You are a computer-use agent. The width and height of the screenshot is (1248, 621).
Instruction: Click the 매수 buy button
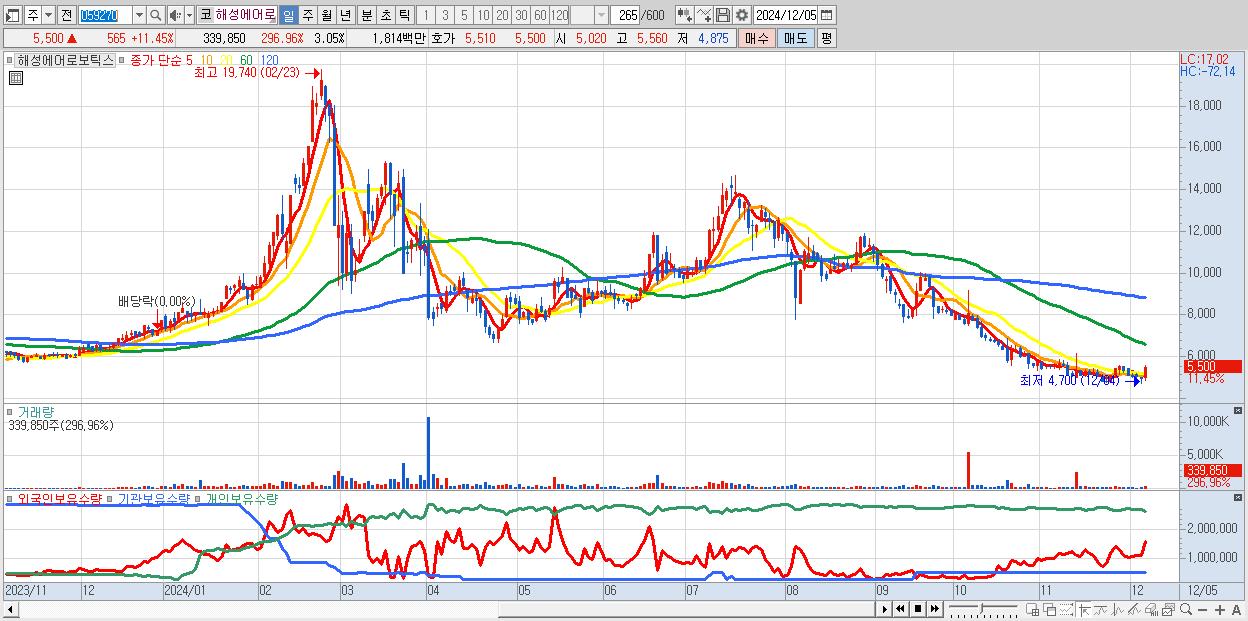(757, 38)
